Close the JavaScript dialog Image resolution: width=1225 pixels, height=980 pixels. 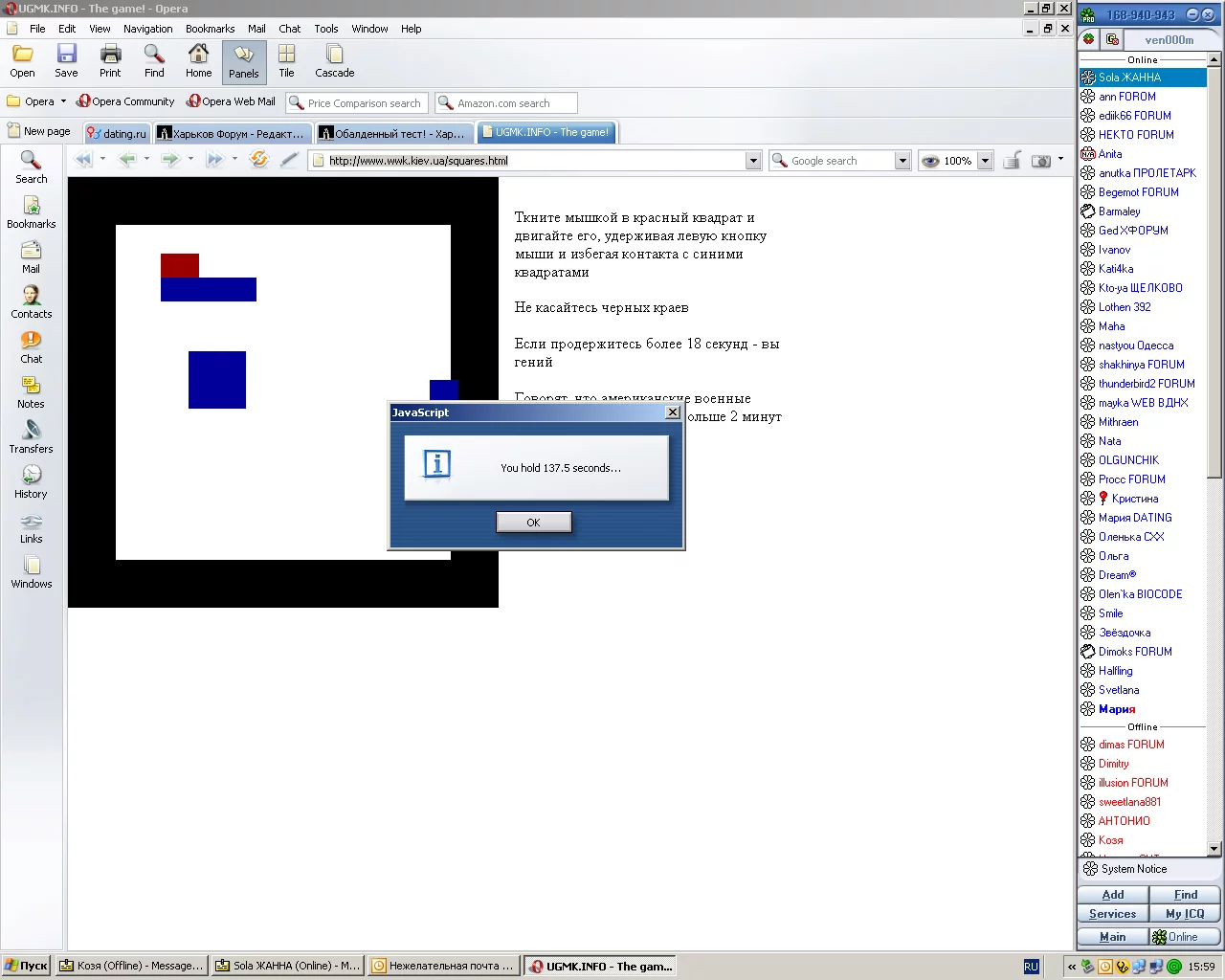point(673,412)
